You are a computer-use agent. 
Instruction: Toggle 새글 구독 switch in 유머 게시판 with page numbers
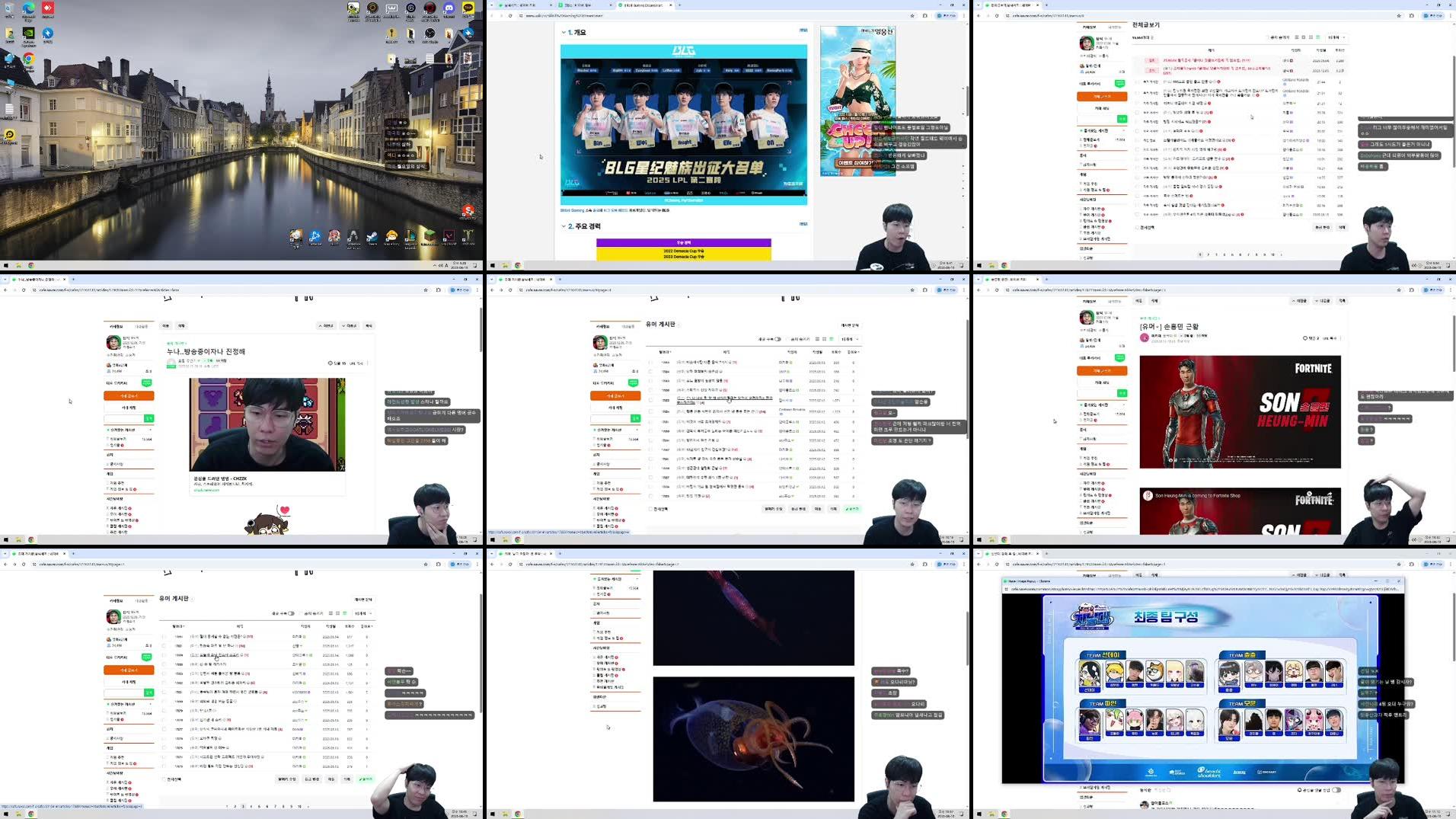(x=291, y=613)
